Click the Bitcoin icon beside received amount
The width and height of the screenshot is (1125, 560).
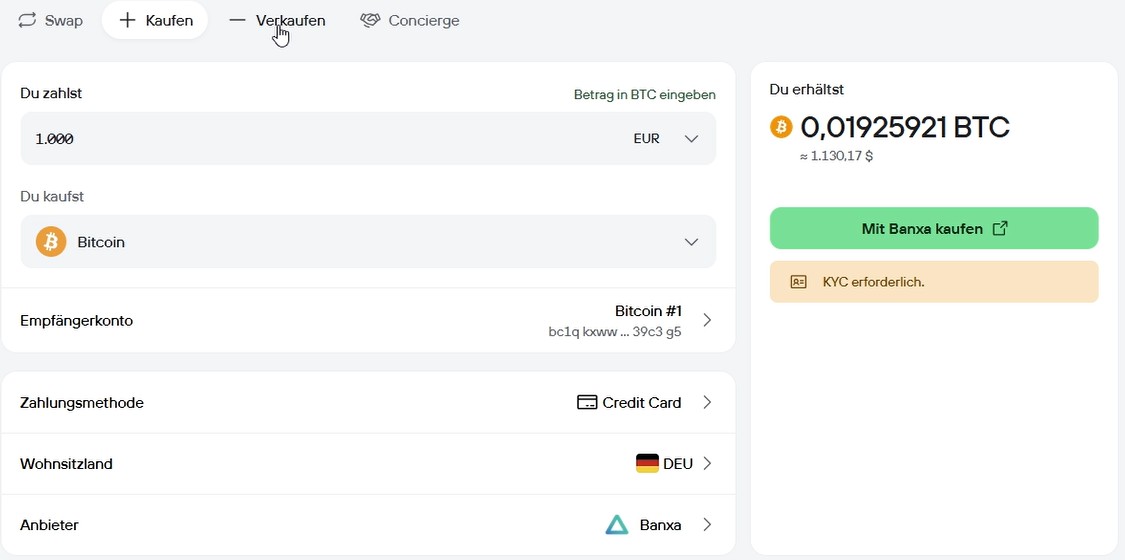coord(781,127)
